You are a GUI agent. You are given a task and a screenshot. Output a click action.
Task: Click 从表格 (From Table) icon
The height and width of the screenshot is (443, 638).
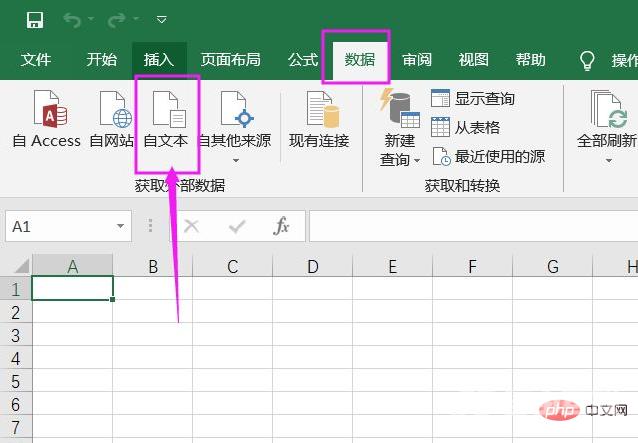465,127
